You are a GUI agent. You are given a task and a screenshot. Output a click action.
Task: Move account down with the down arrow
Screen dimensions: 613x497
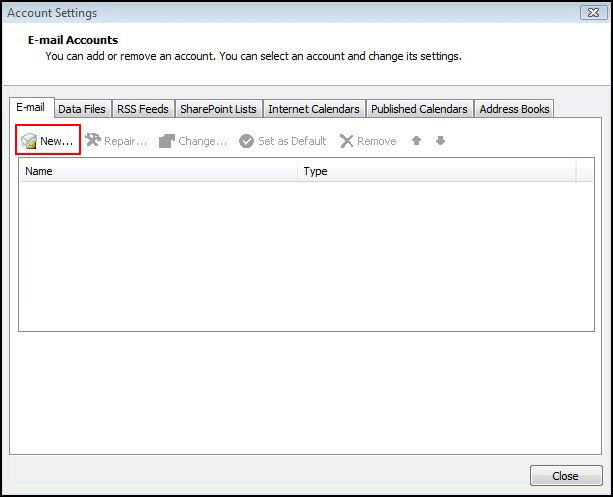click(440, 141)
